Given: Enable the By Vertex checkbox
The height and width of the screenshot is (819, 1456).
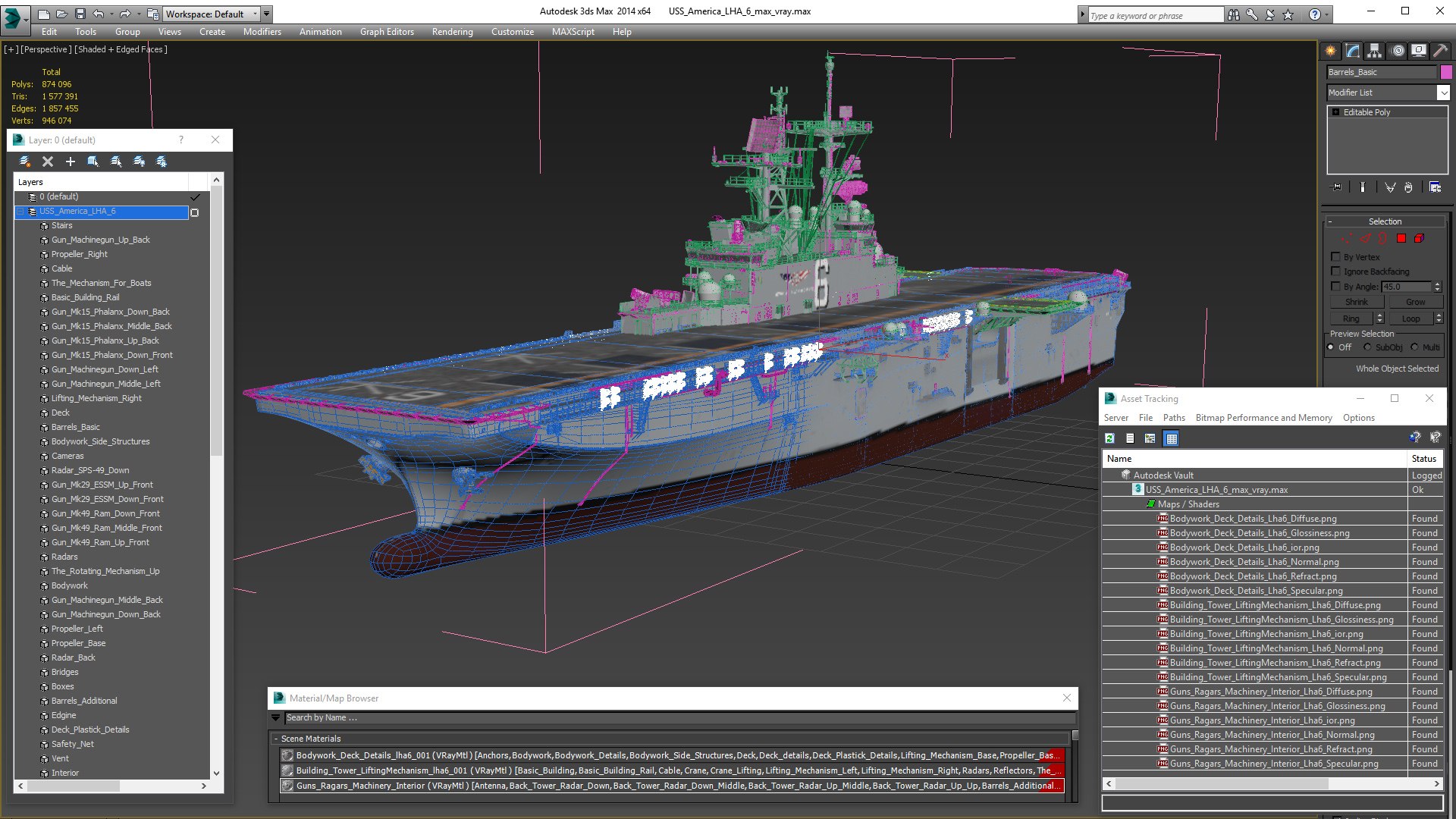Looking at the screenshot, I should [1336, 257].
